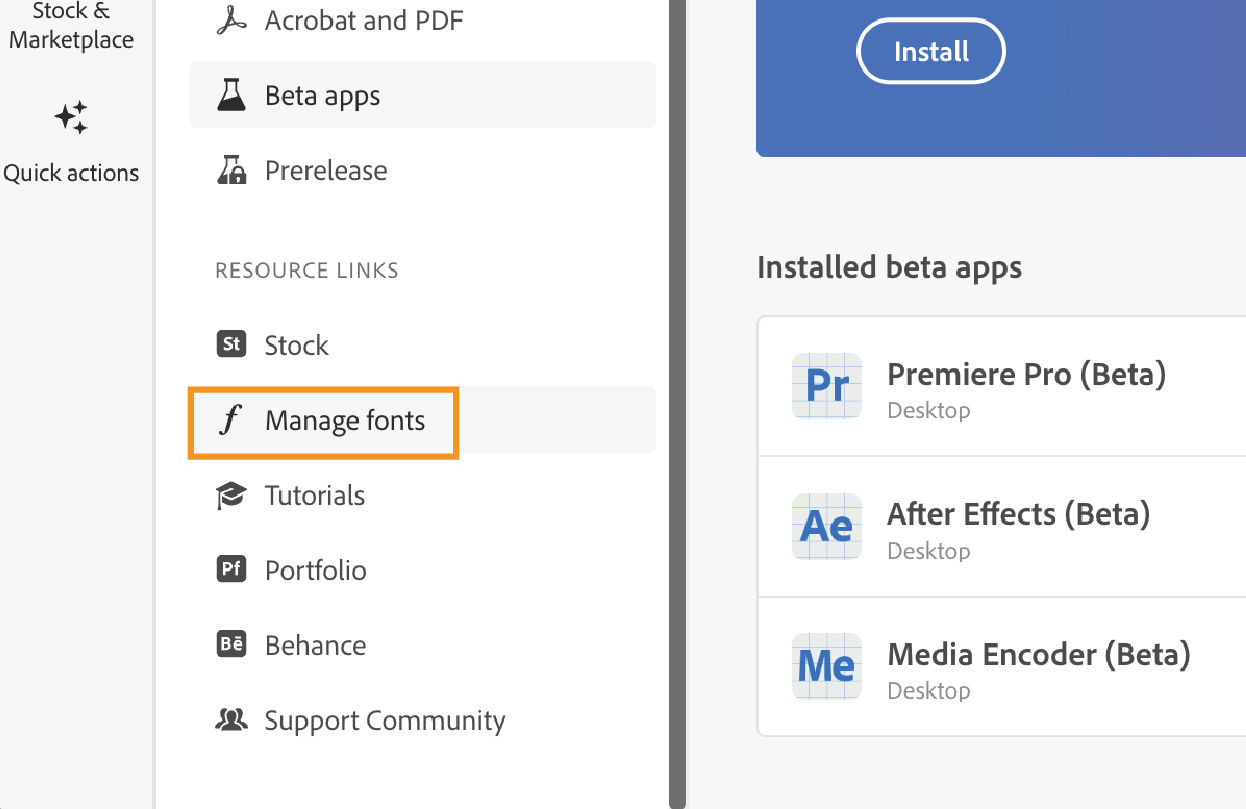Click the After Effects Beta Ae icon
This screenshot has width=1246, height=809.
click(826, 526)
